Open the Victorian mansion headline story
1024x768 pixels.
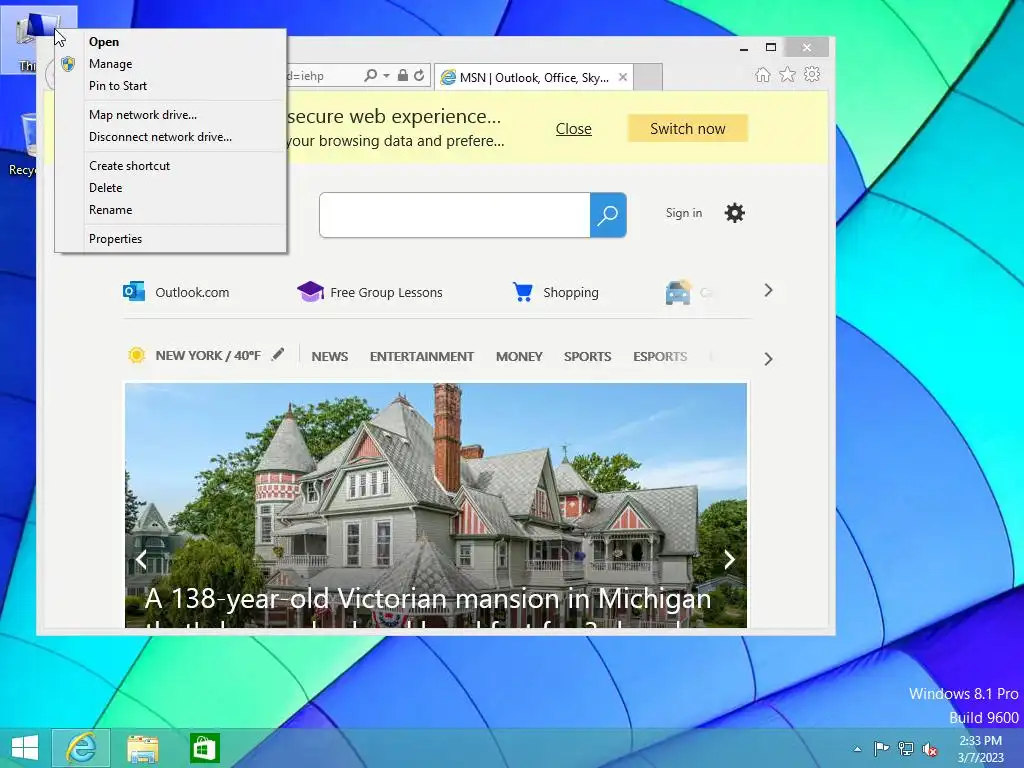(428, 599)
